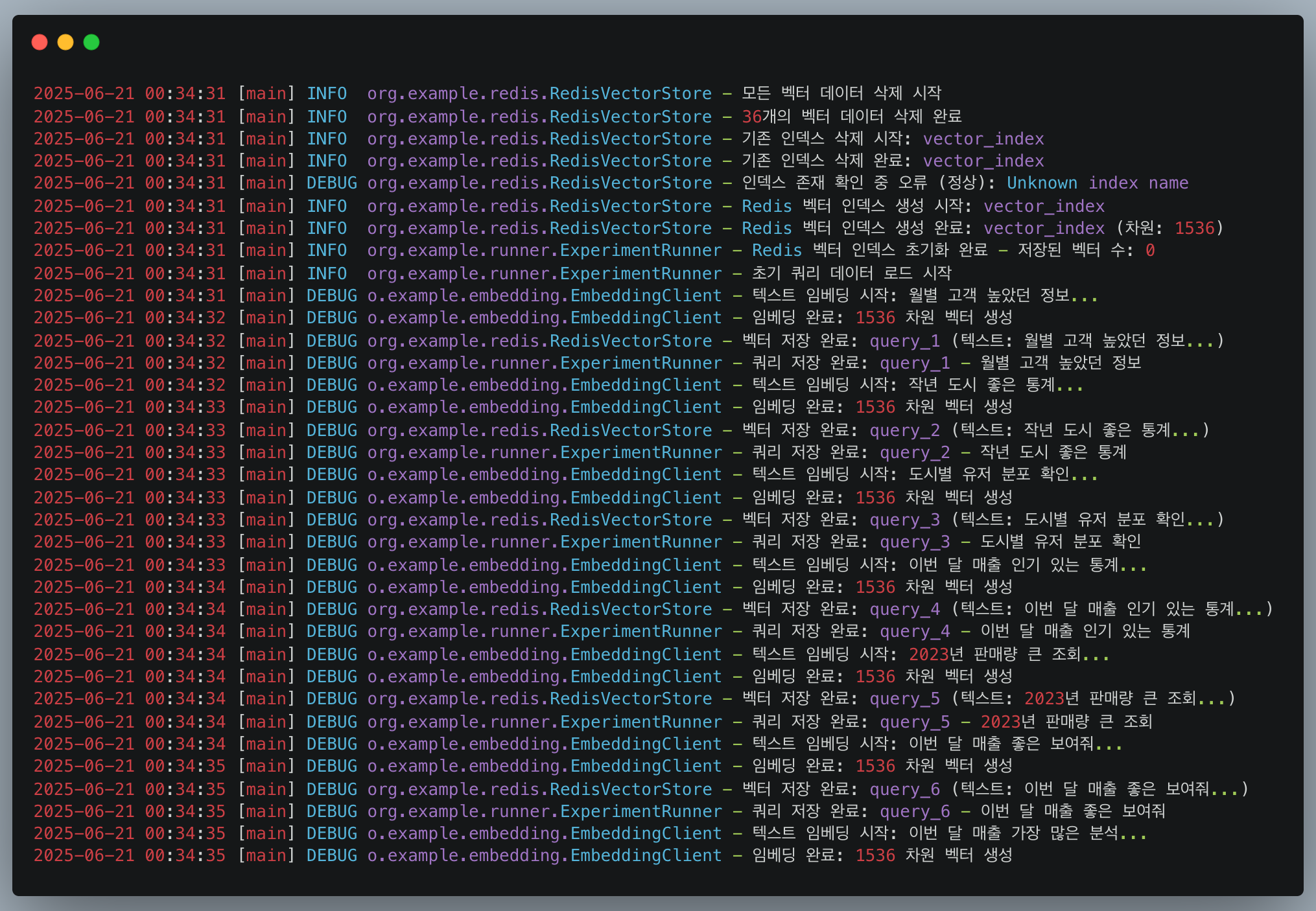Click query_1 in the '벡터 저장 완료' line
The width and height of the screenshot is (1316, 911).
click(904, 341)
